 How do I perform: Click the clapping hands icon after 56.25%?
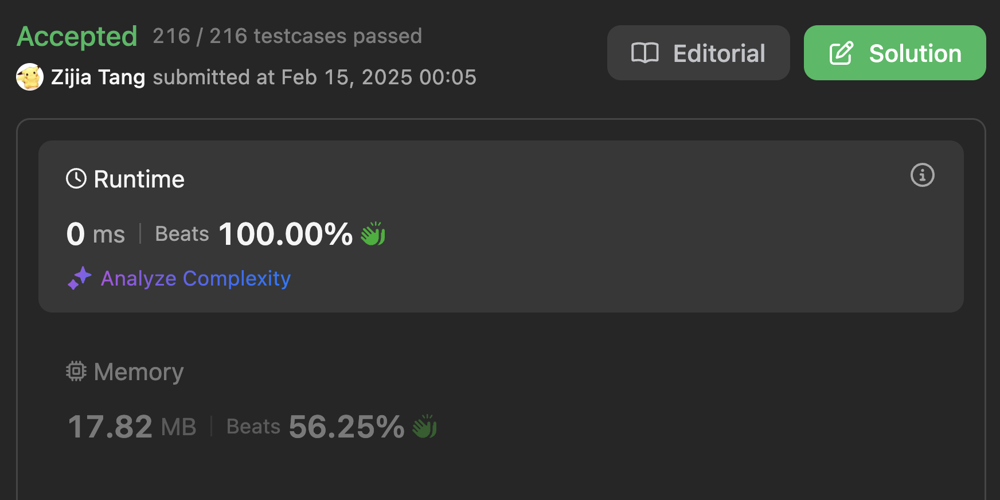[425, 428]
